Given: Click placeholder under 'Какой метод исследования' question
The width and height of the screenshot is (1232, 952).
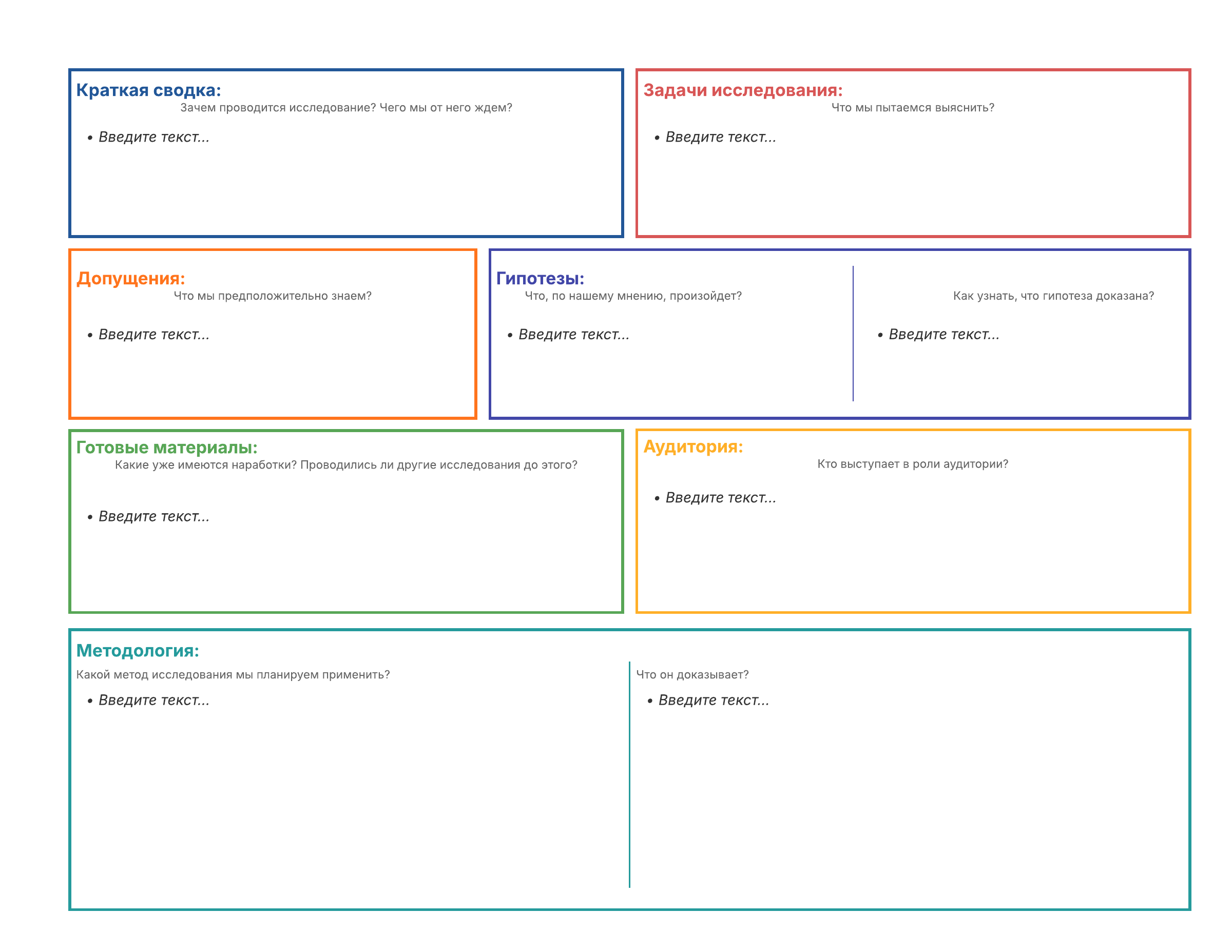Looking at the screenshot, I should [x=153, y=700].
